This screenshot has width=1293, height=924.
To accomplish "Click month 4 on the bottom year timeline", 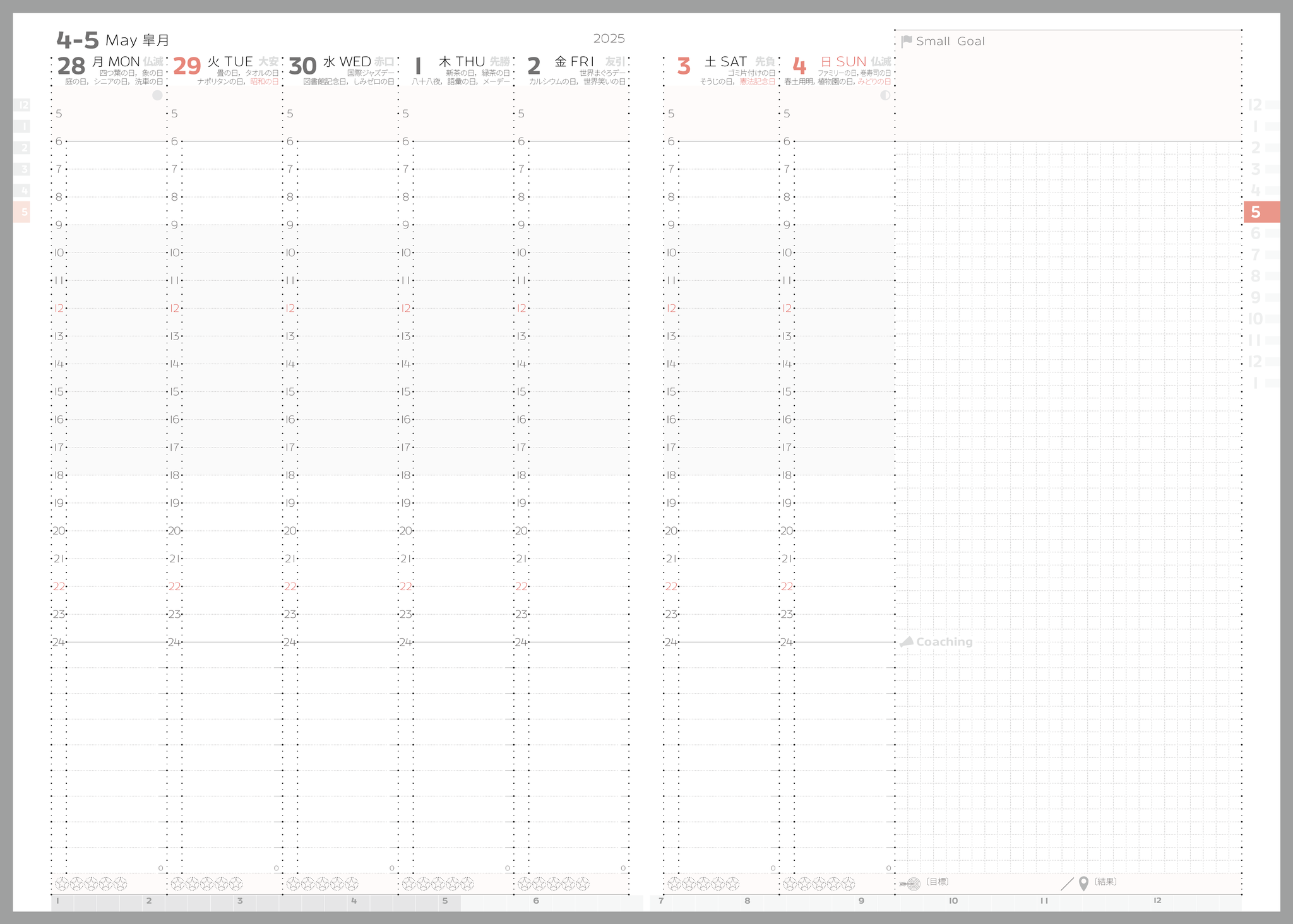I will click(x=354, y=901).
